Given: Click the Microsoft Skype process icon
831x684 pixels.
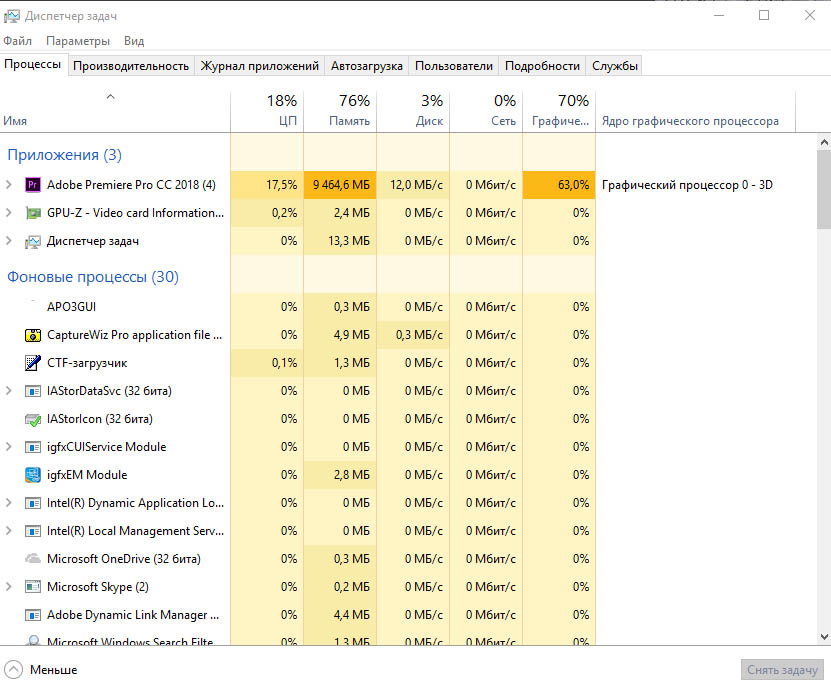Looking at the screenshot, I should (x=33, y=587).
